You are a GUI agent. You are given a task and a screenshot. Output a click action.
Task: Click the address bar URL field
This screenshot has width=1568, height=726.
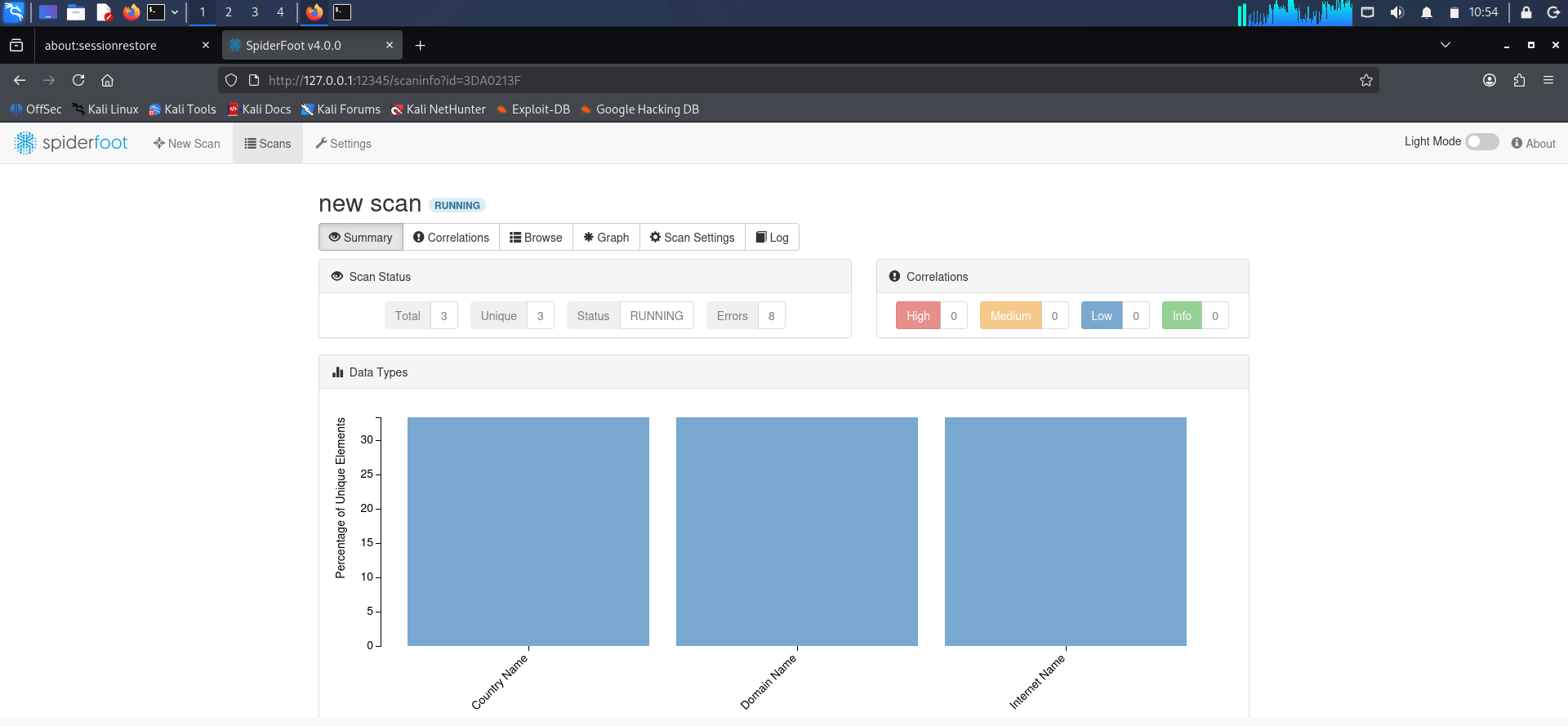click(x=799, y=80)
